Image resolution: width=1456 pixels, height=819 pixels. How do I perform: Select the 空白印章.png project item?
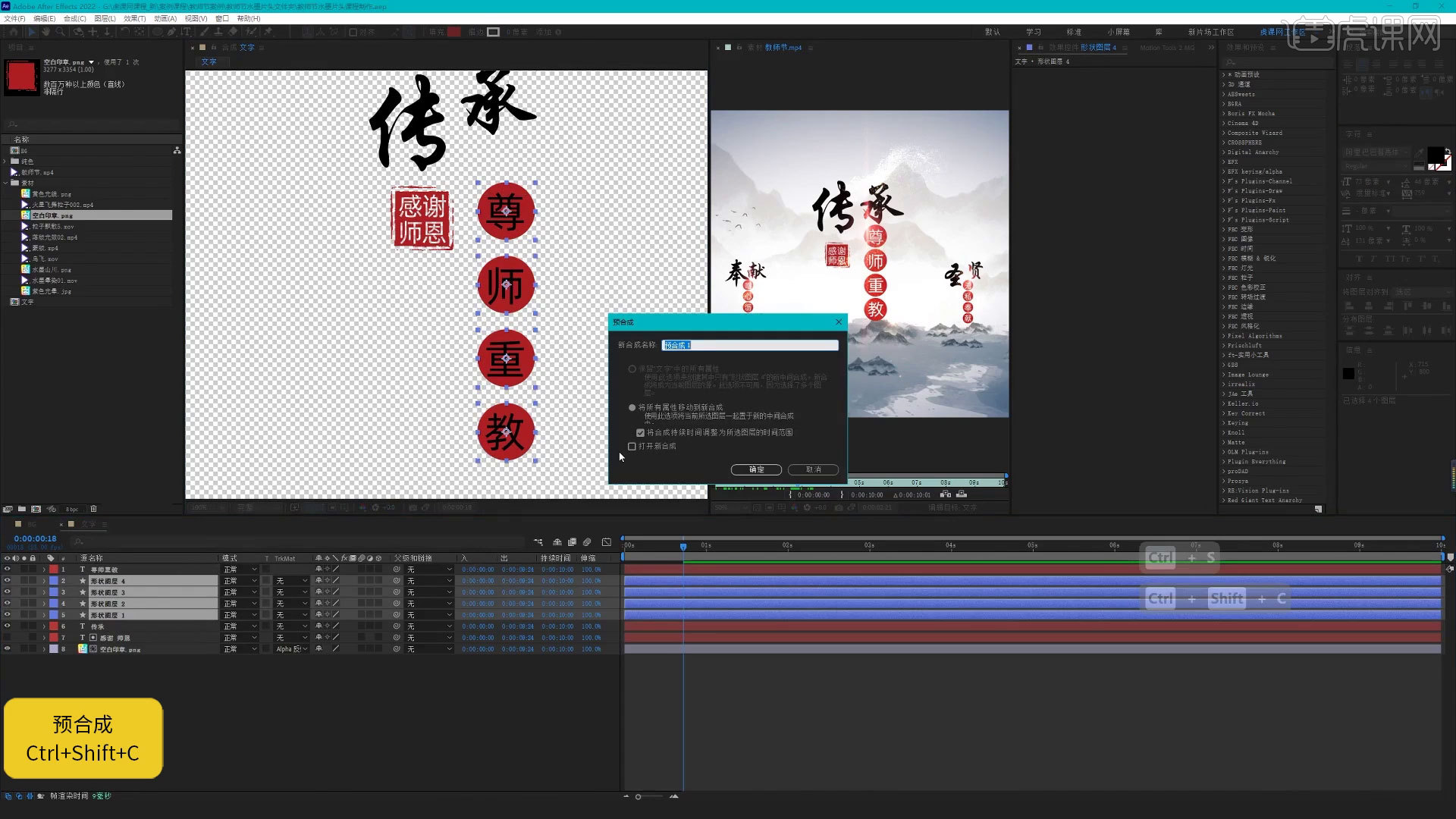pos(52,215)
